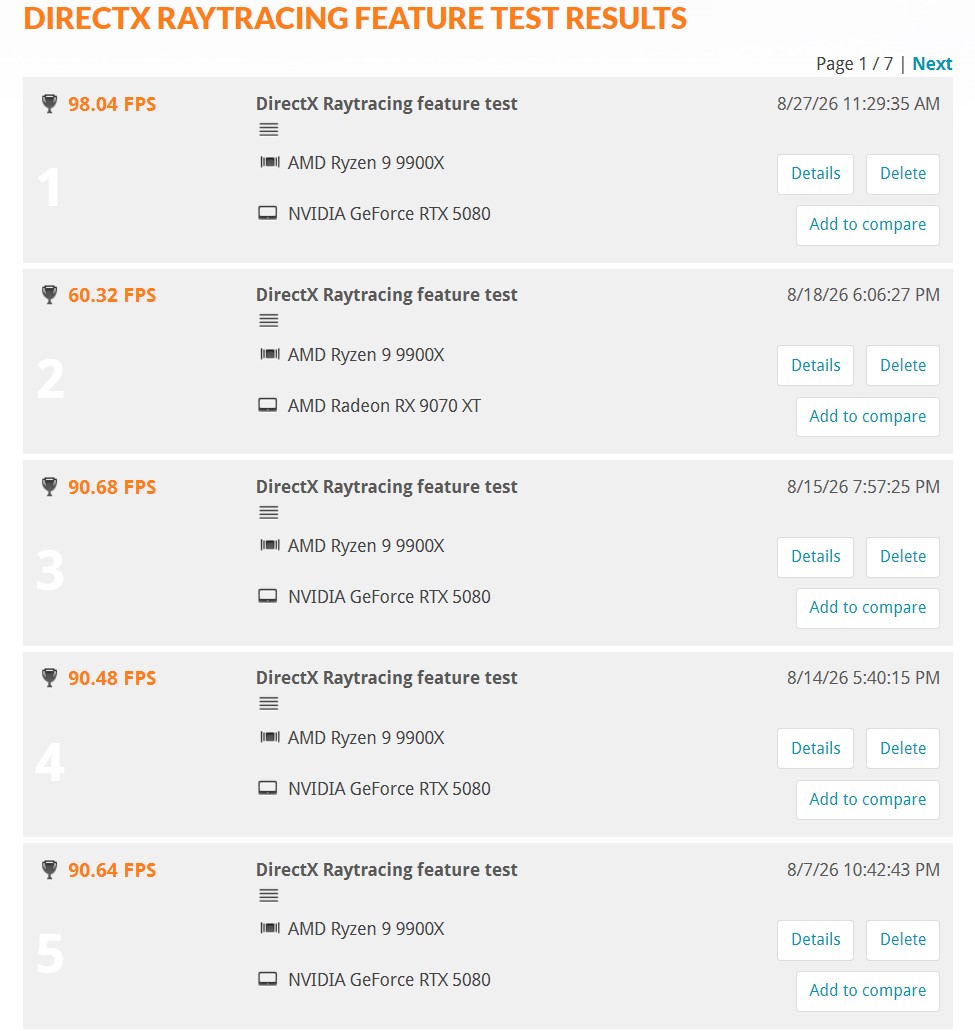Delete the 8/7/26 result
The height and width of the screenshot is (1031, 975).
pos(903,940)
